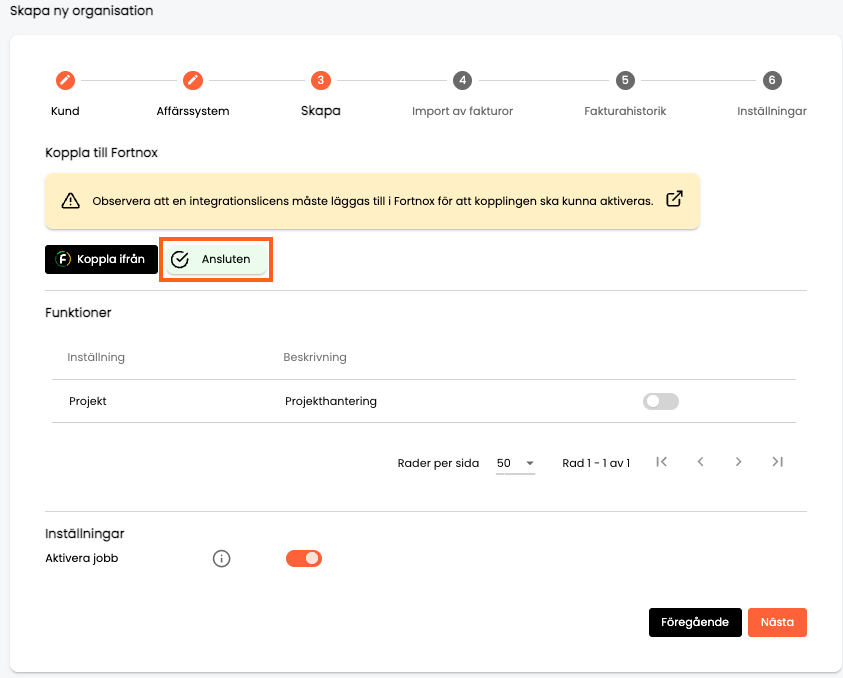Click the Observera integrationslicens warning text

click(373, 201)
